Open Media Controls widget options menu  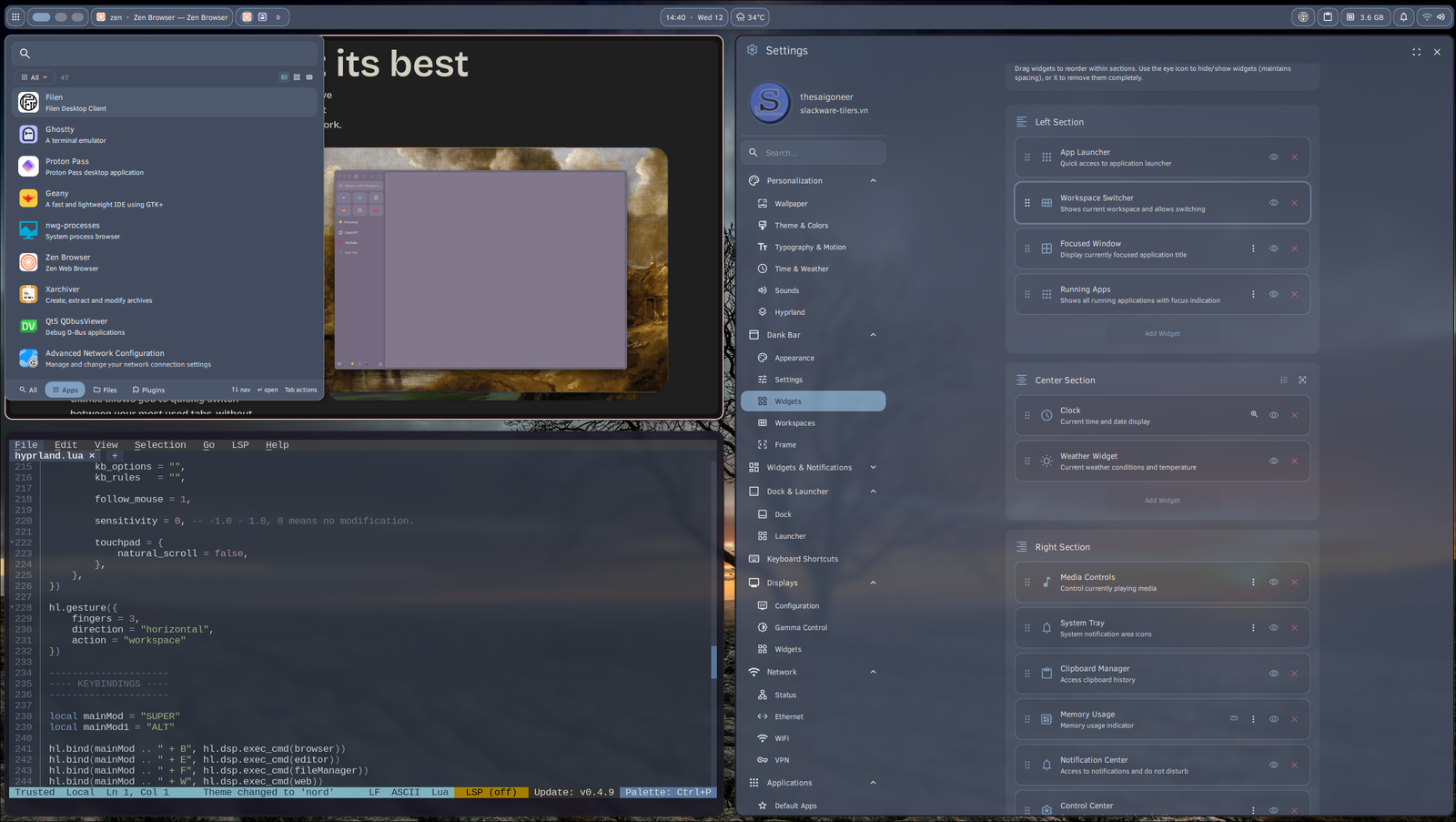(x=1253, y=583)
